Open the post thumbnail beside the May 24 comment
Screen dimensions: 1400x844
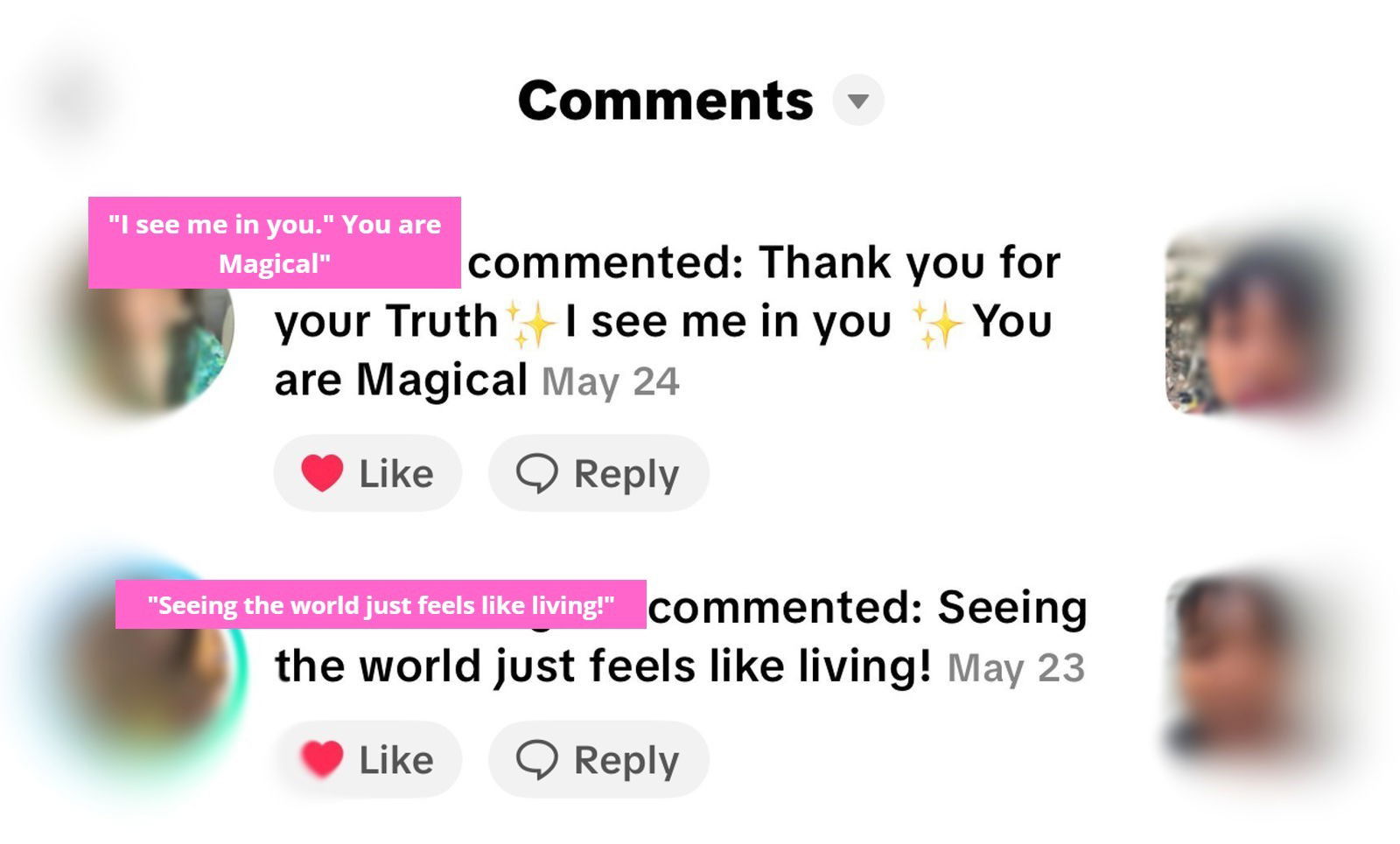[1256, 322]
